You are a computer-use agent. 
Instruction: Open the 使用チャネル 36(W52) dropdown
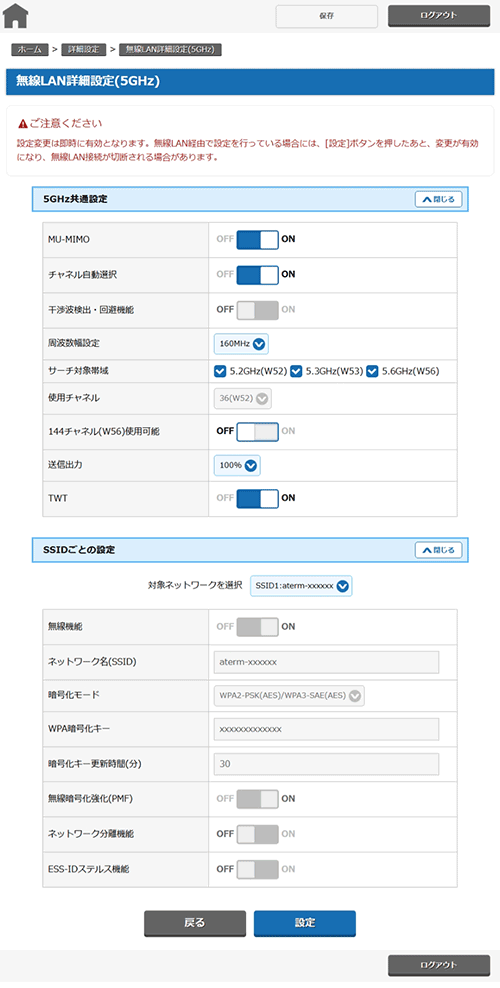point(242,398)
